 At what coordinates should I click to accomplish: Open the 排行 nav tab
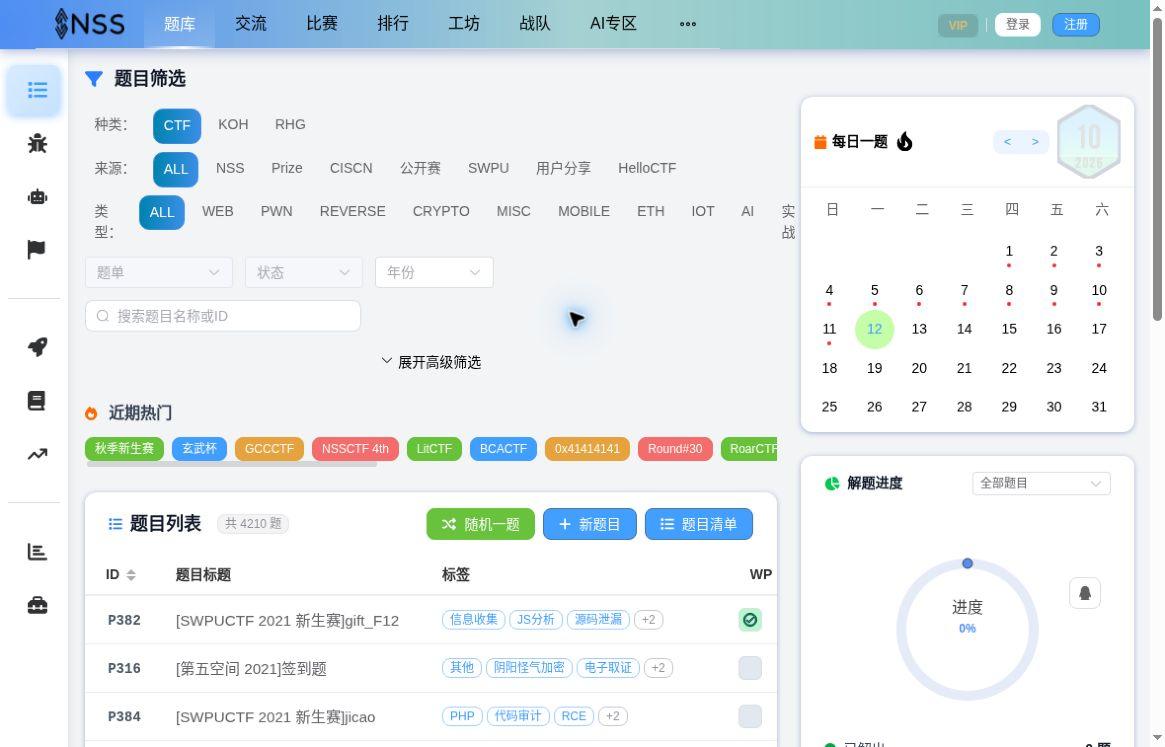[392, 24]
